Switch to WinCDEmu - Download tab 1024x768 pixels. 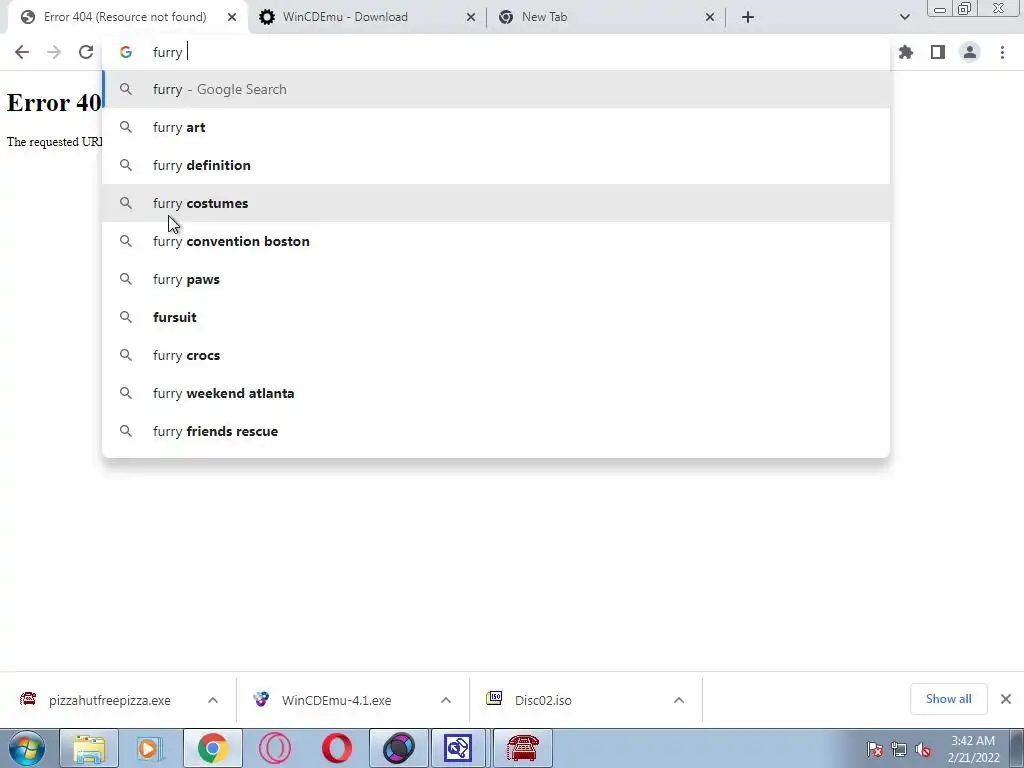366,17
